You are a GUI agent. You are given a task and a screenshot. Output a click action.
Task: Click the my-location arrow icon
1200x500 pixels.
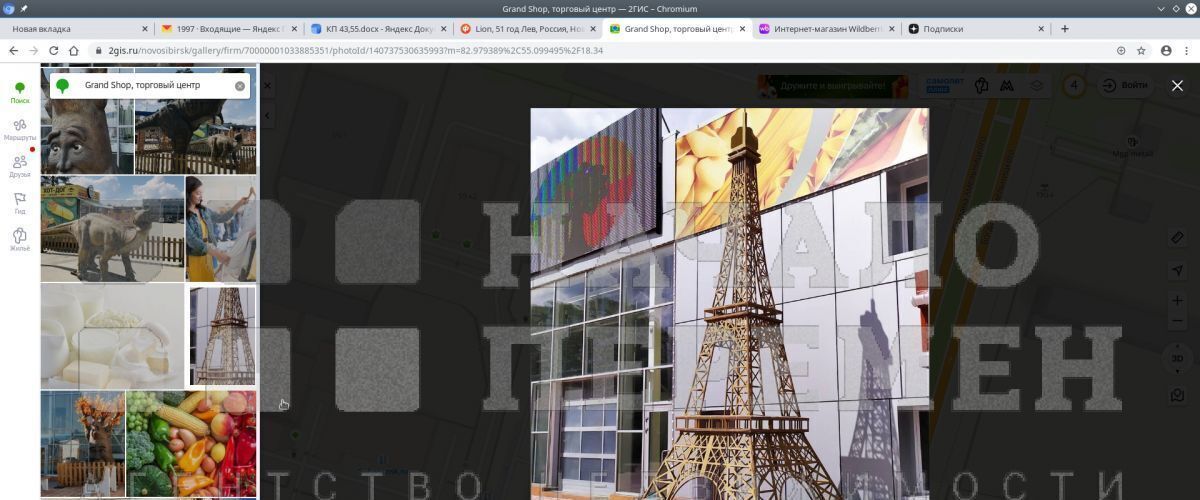(1177, 270)
